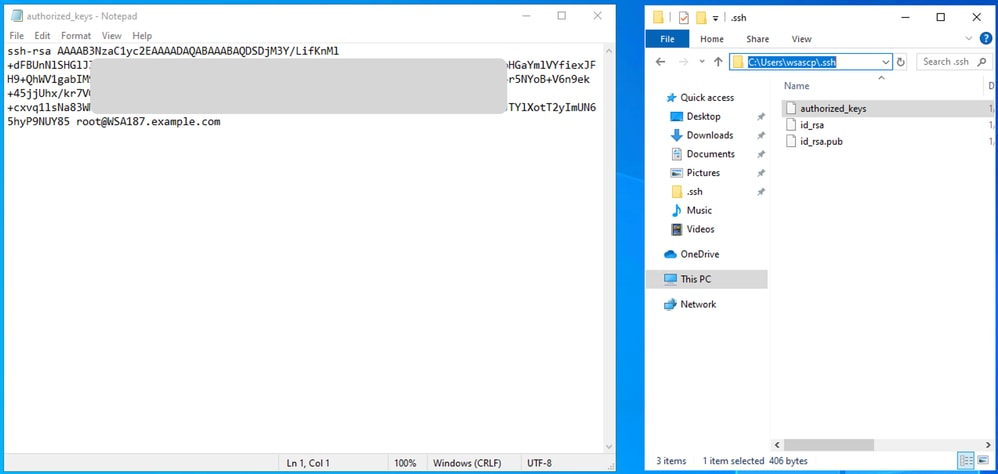Screen dimensions: 998x474
Task: Open the File tab in File Explorer
Action: coord(667,39)
